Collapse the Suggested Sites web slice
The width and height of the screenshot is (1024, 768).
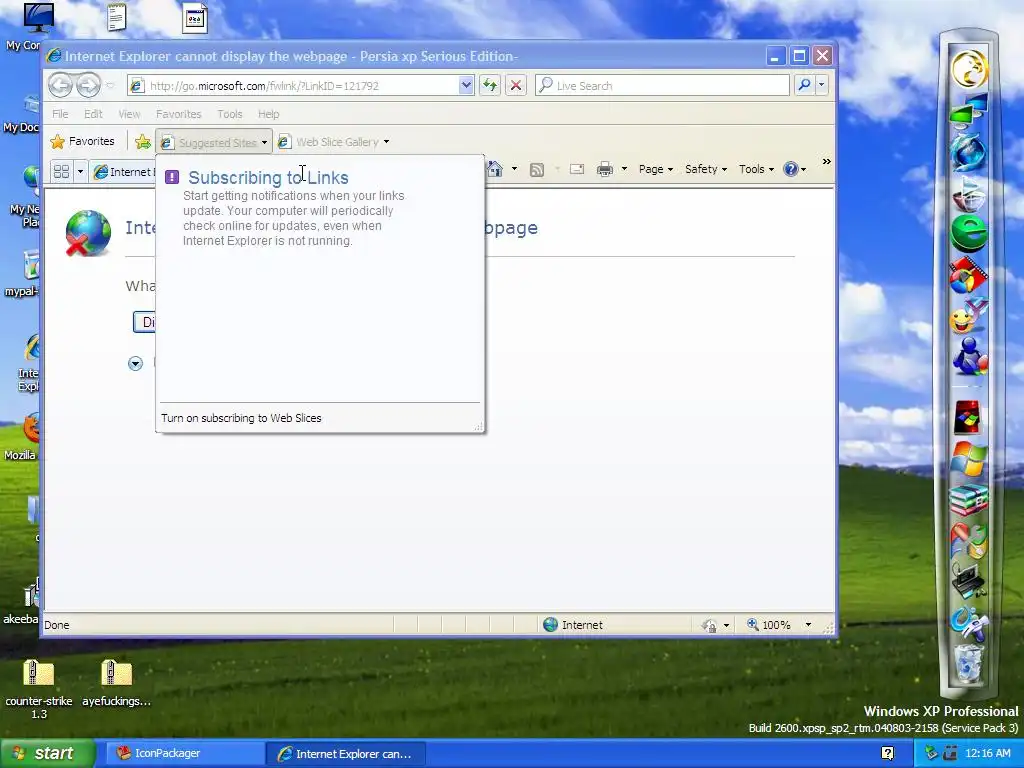[x=214, y=142]
